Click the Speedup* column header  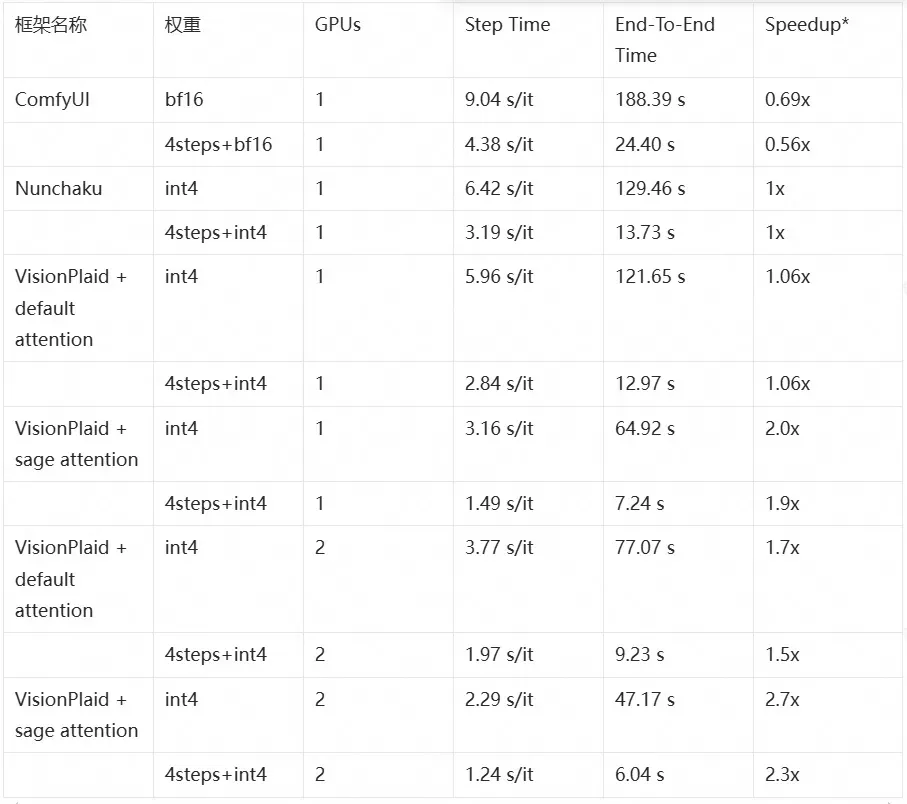coord(807,25)
